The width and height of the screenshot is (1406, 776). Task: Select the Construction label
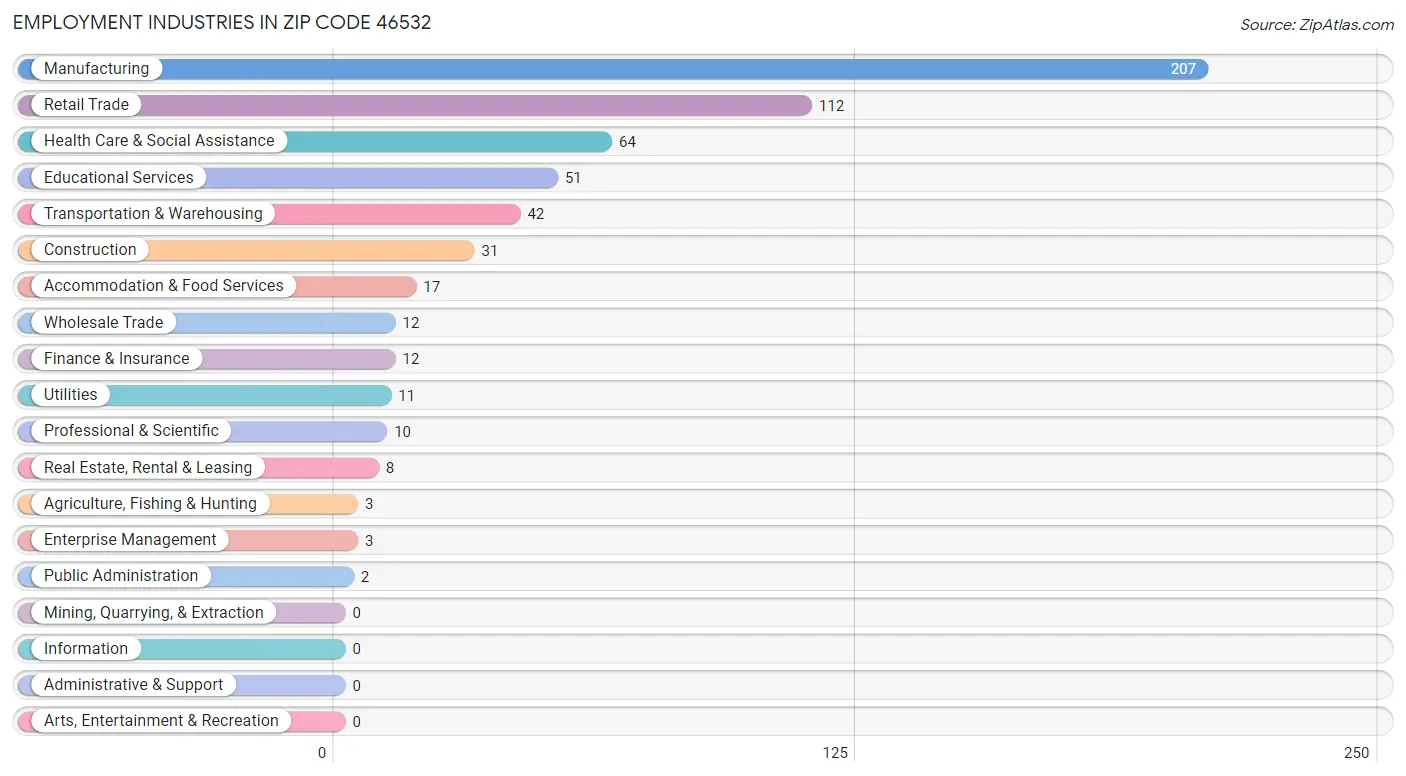pos(90,249)
